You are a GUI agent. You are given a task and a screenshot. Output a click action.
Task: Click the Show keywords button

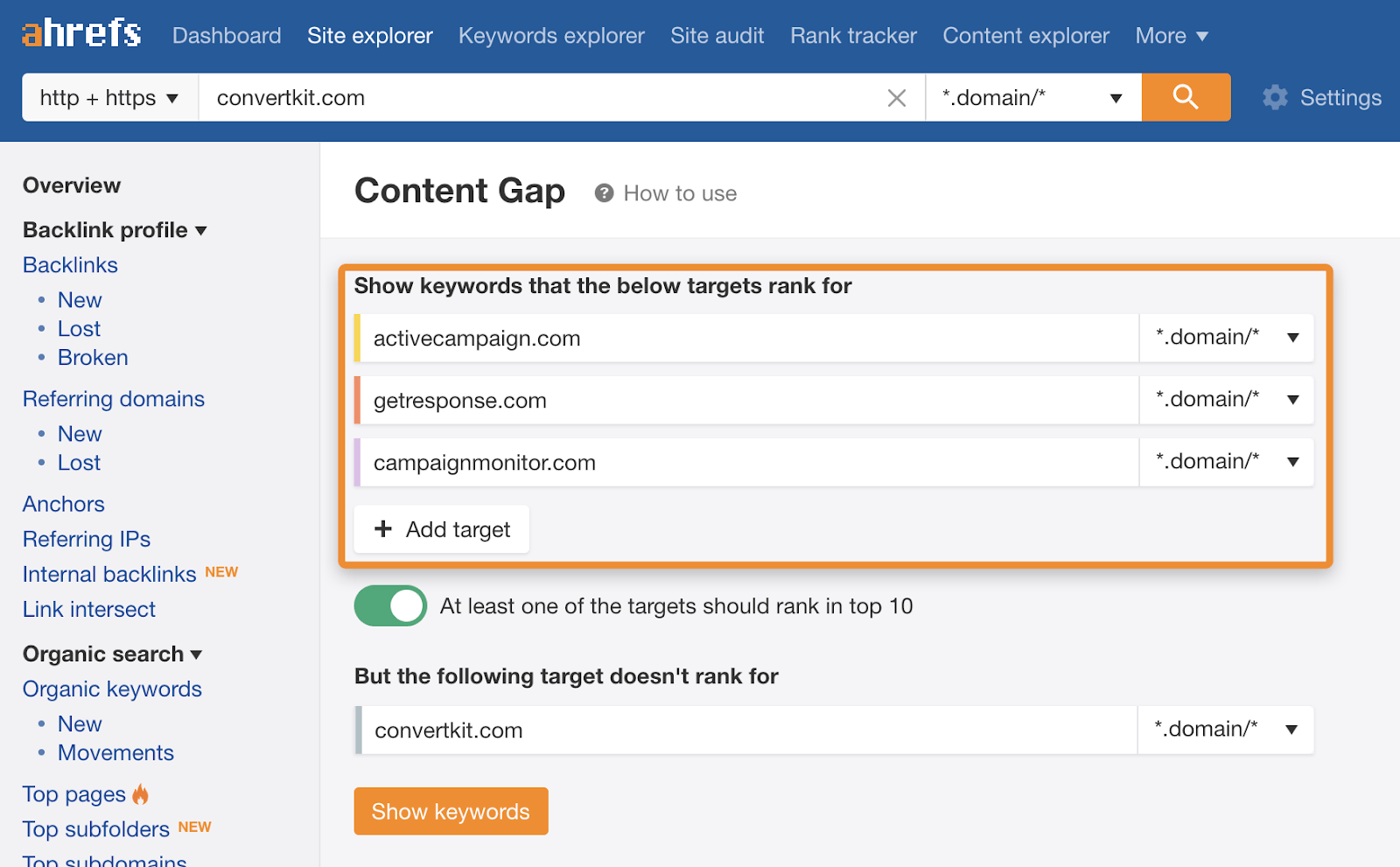pyautogui.click(x=451, y=810)
